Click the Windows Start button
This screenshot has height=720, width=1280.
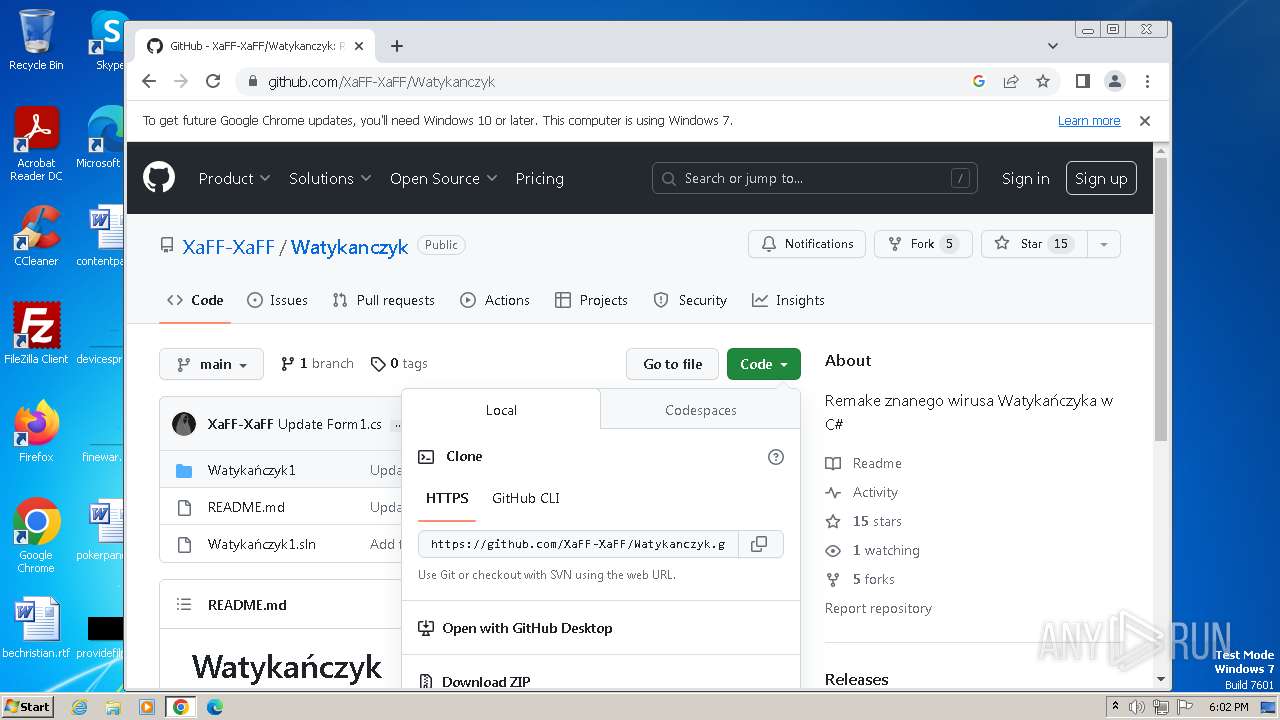click(27, 707)
